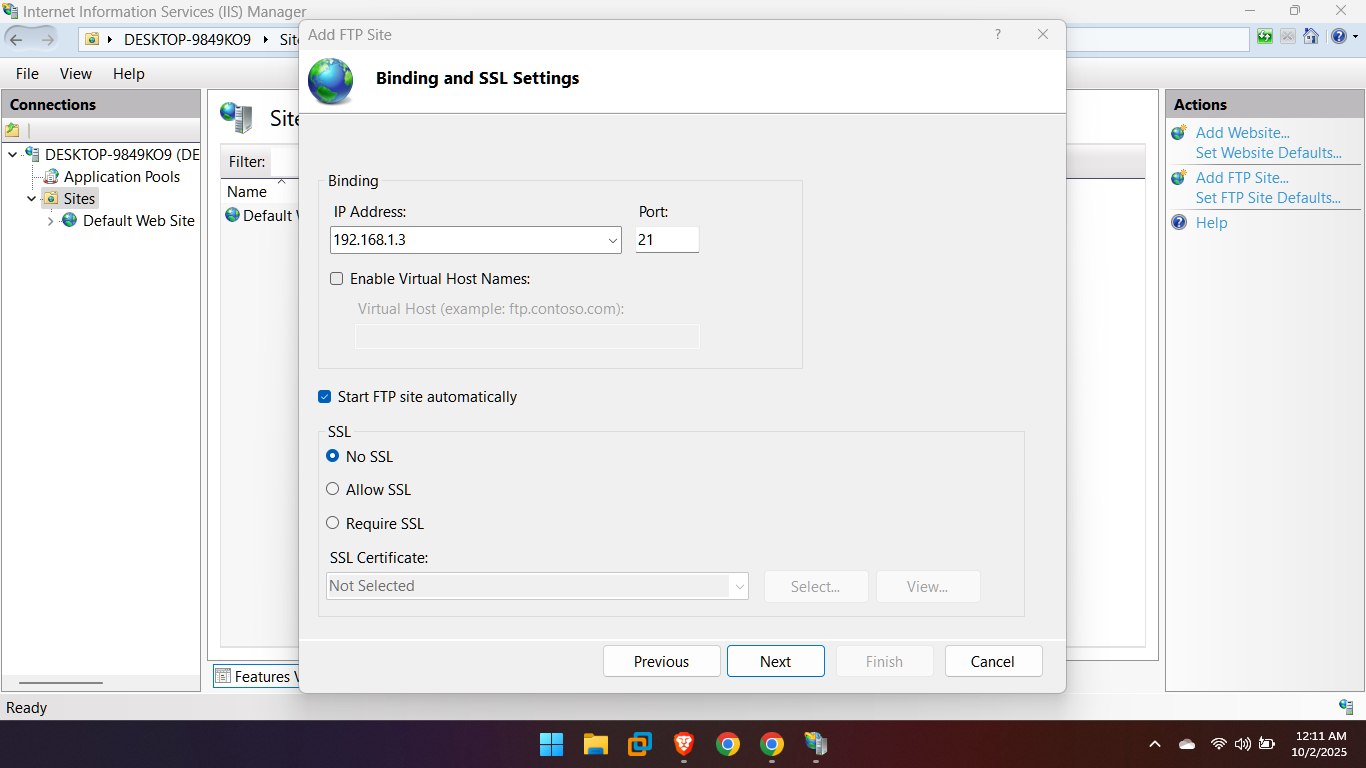Image resolution: width=1366 pixels, height=768 pixels.
Task: Open the IP Address dropdown
Action: pos(612,240)
